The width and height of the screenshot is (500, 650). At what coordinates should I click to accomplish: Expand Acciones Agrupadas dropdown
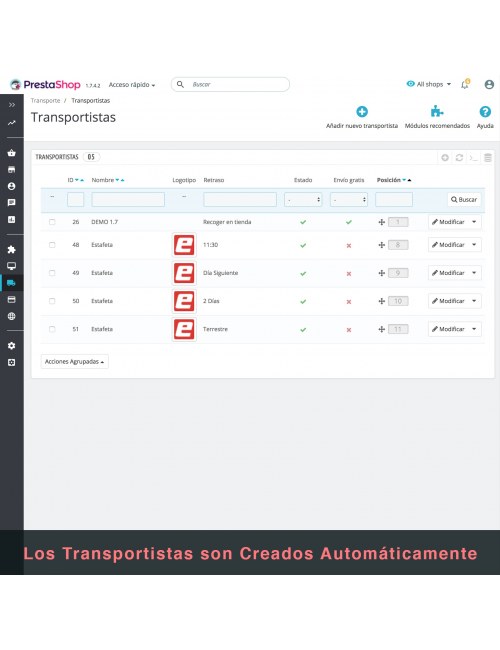[x=75, y=361]
